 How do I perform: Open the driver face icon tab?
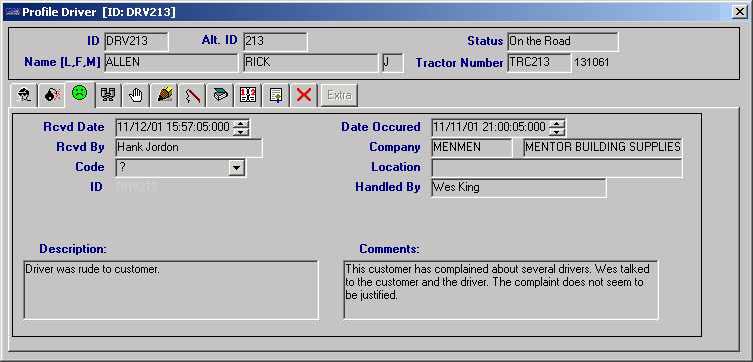[24, 95]
